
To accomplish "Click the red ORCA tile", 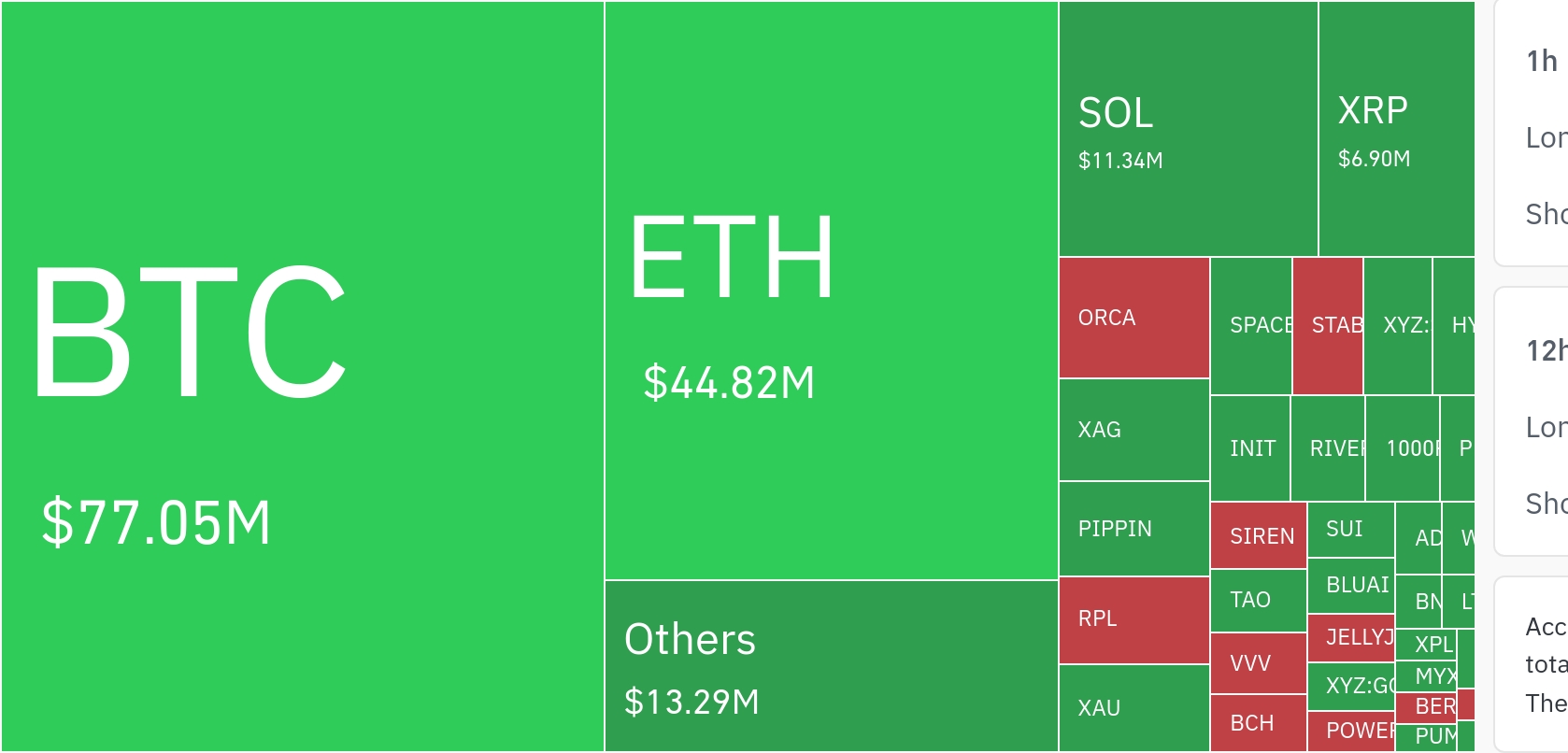I will 1134,318.
